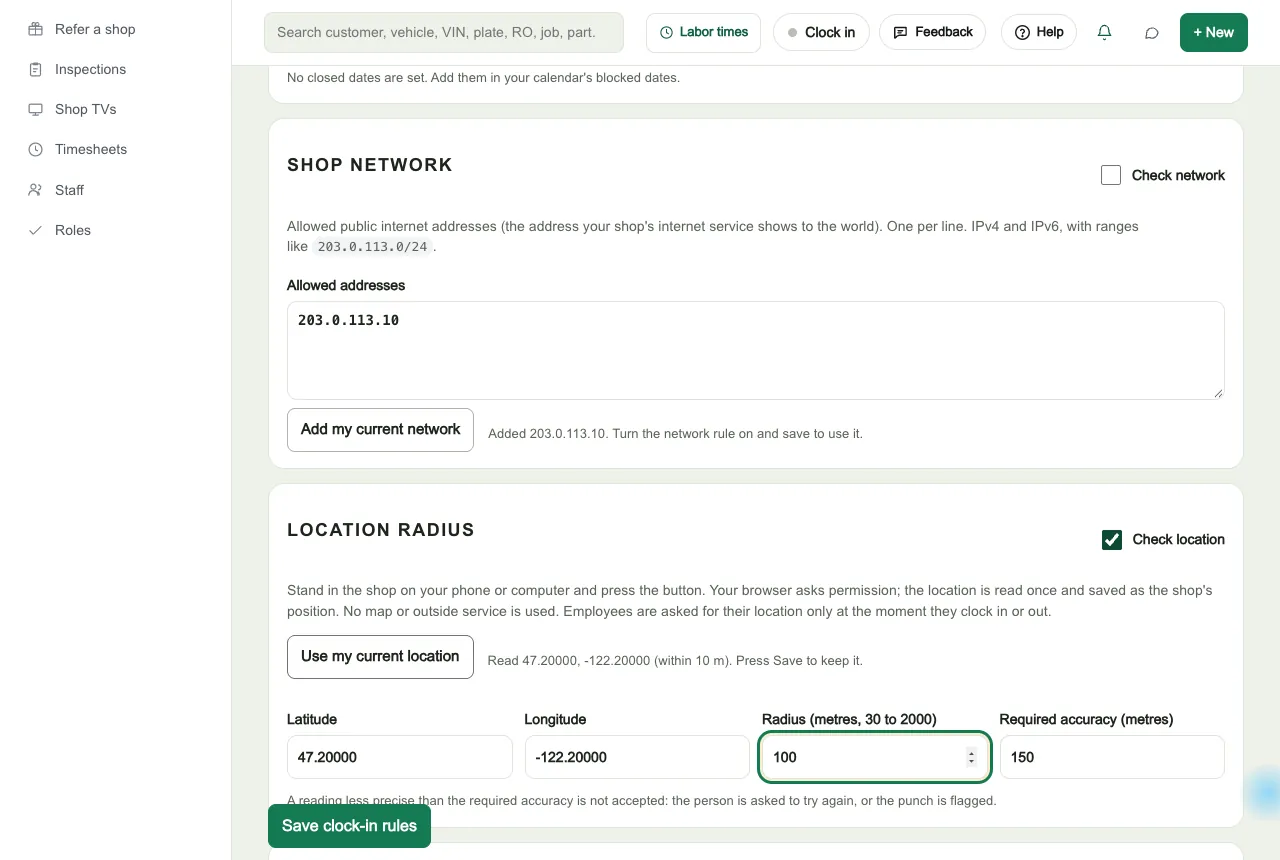Image resolution: width=1280 pixels, height=860 pixels.
Task: Click the clipboard icon beside Inspections
Action: 35,69
